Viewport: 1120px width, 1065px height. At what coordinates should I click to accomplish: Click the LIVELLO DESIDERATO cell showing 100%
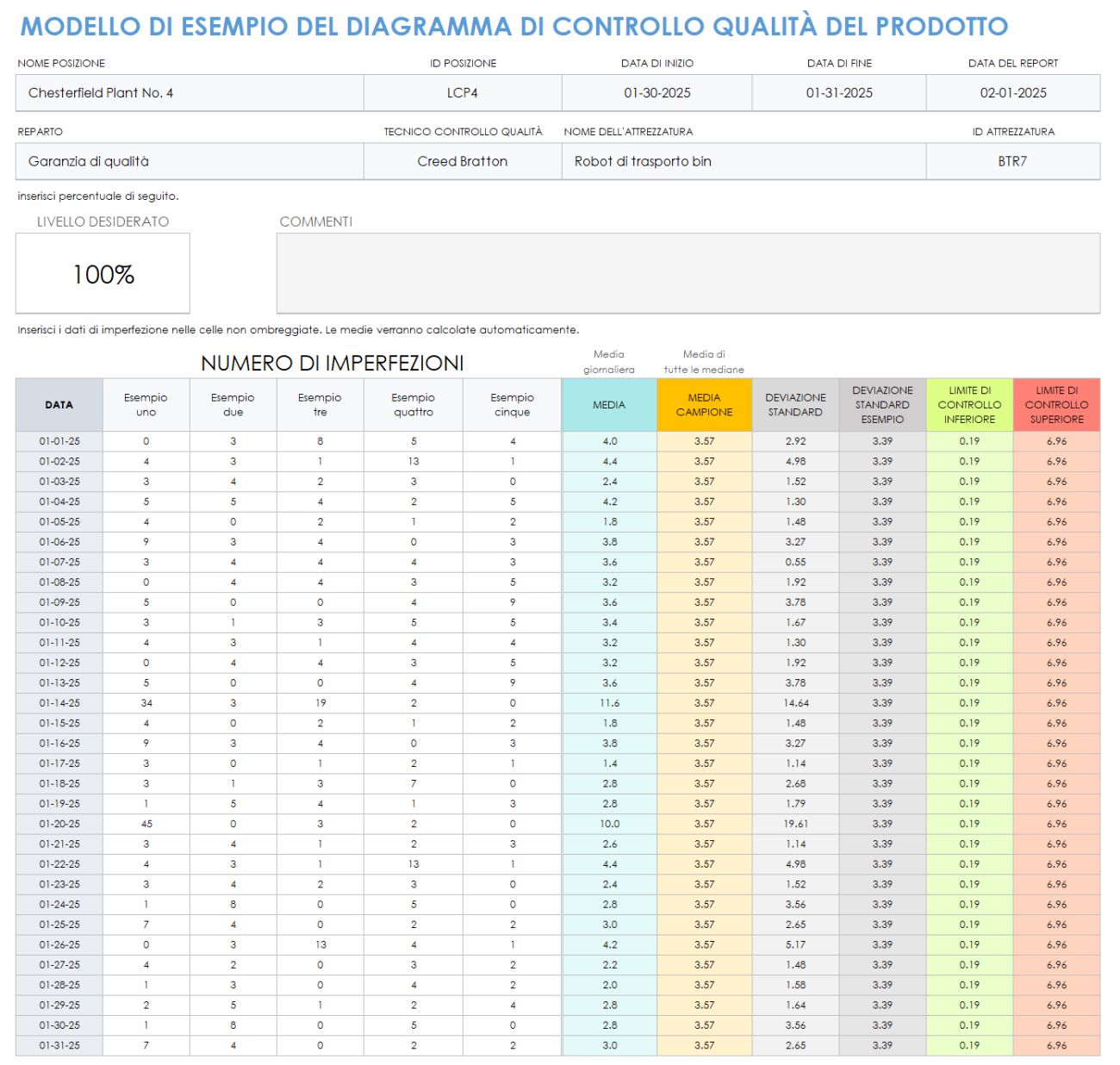click(x=103, y=274)
